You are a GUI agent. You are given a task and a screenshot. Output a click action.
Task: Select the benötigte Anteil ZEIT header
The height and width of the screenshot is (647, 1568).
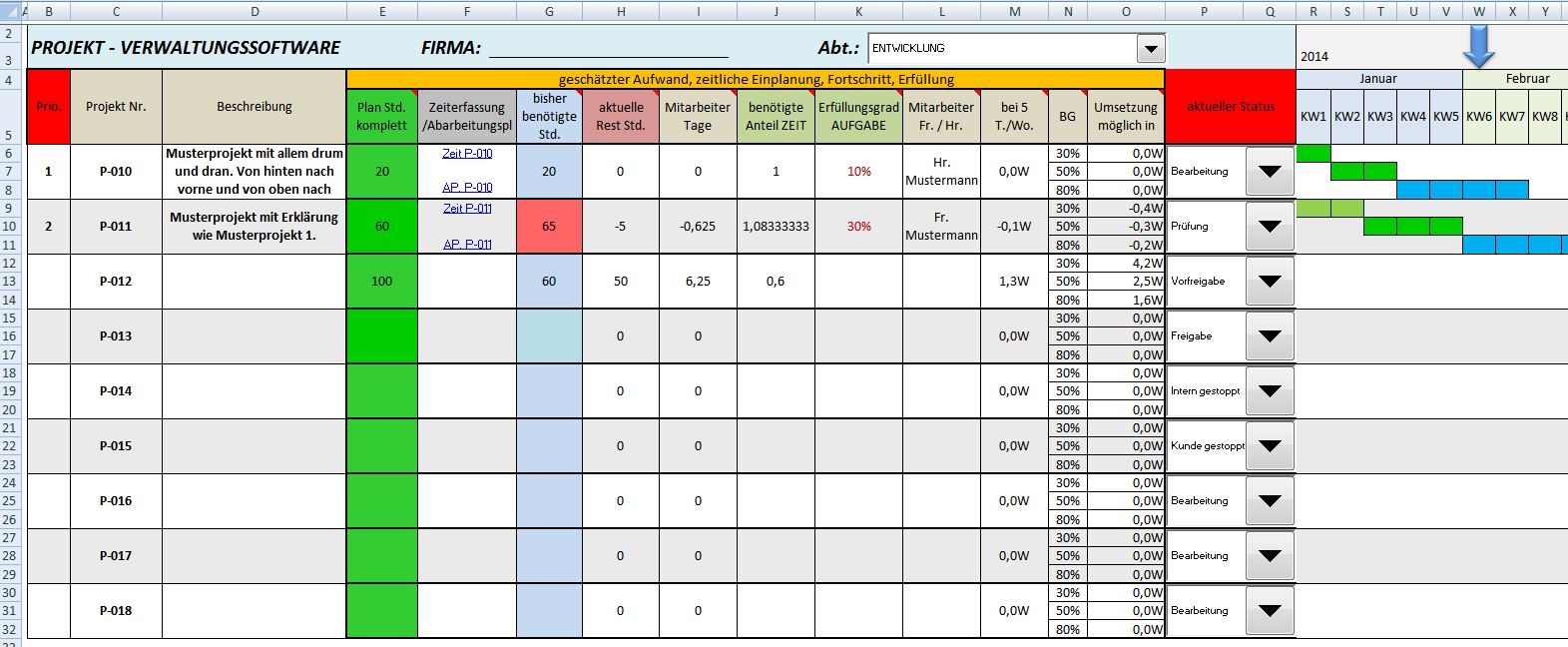click(x=776, y=117)
